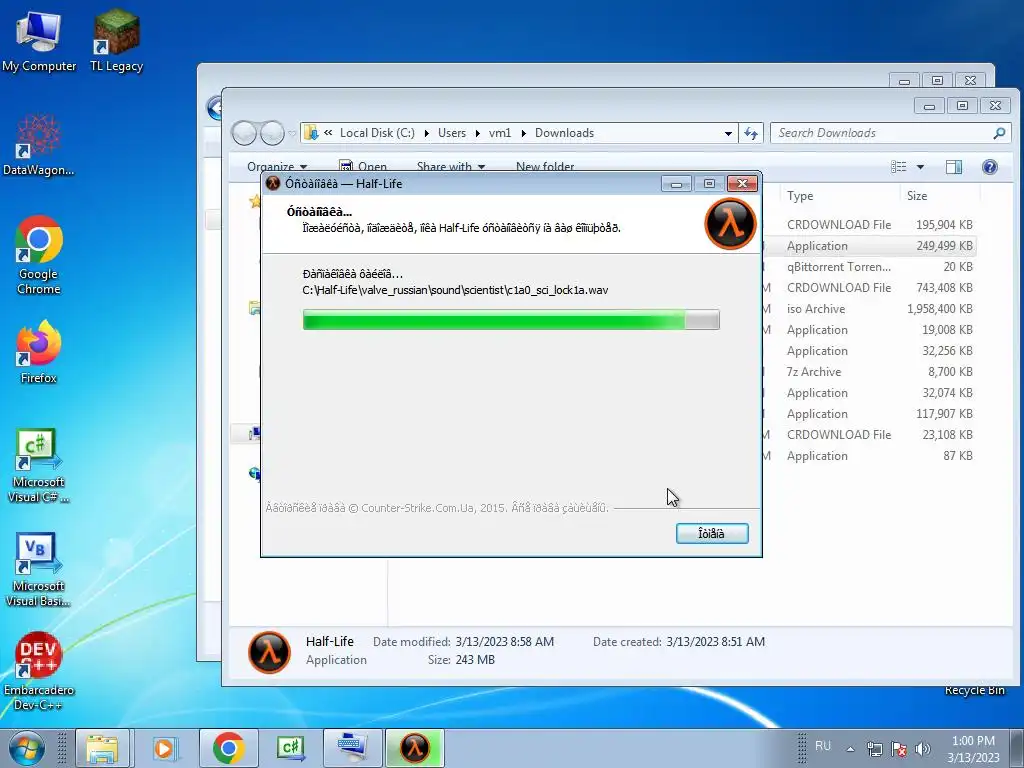Open Microsoft Visual Basic desktop shortcut
Screen dimensions: 1024x768
[x=39, y=569]
